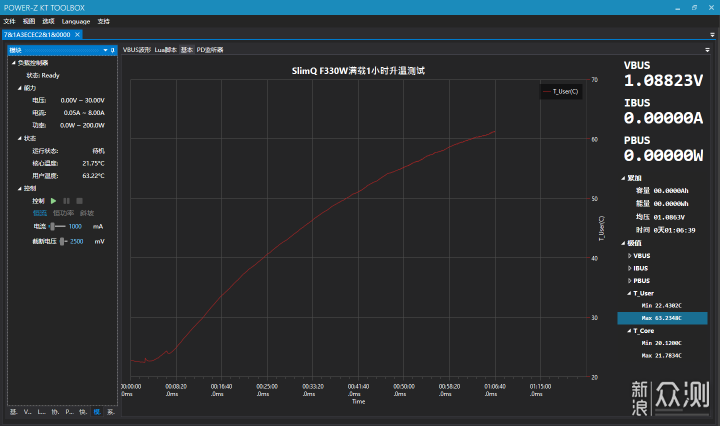720x426 pixels.
Task: Click the 时间 0天01:06:39 entry
Action: (x=665, y=230)
